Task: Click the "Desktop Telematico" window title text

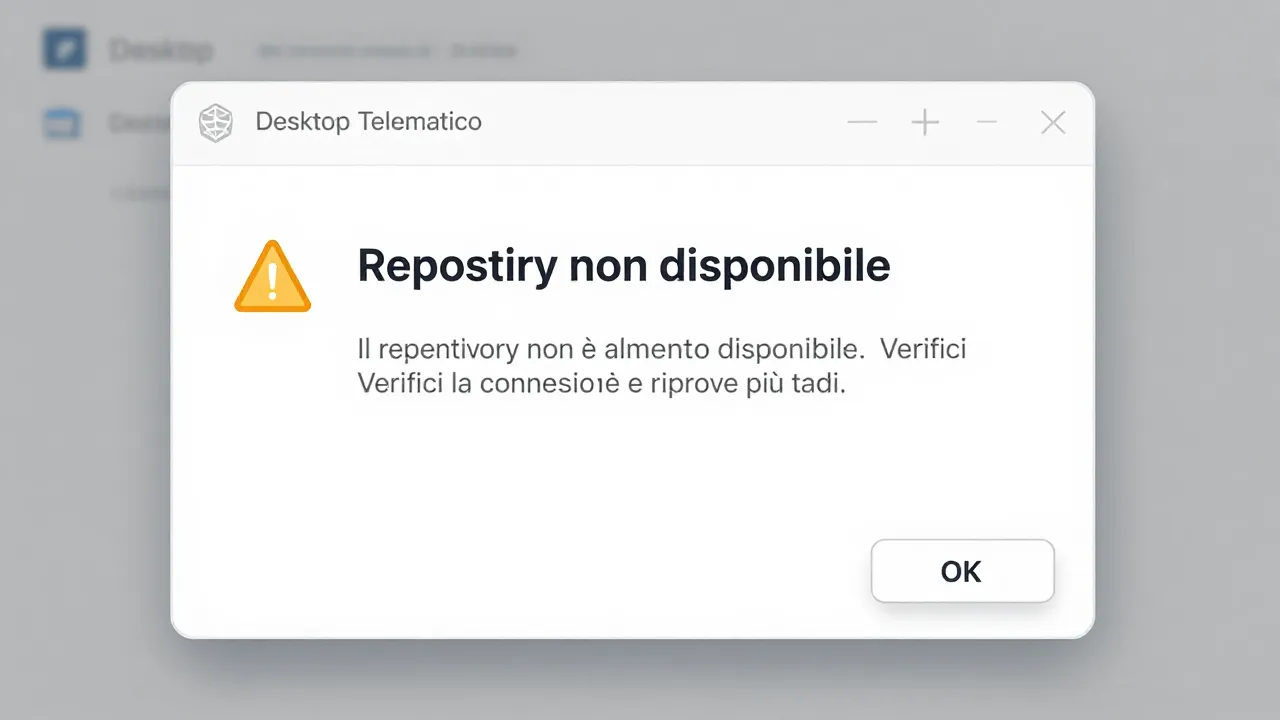Action: coord(368,122)
